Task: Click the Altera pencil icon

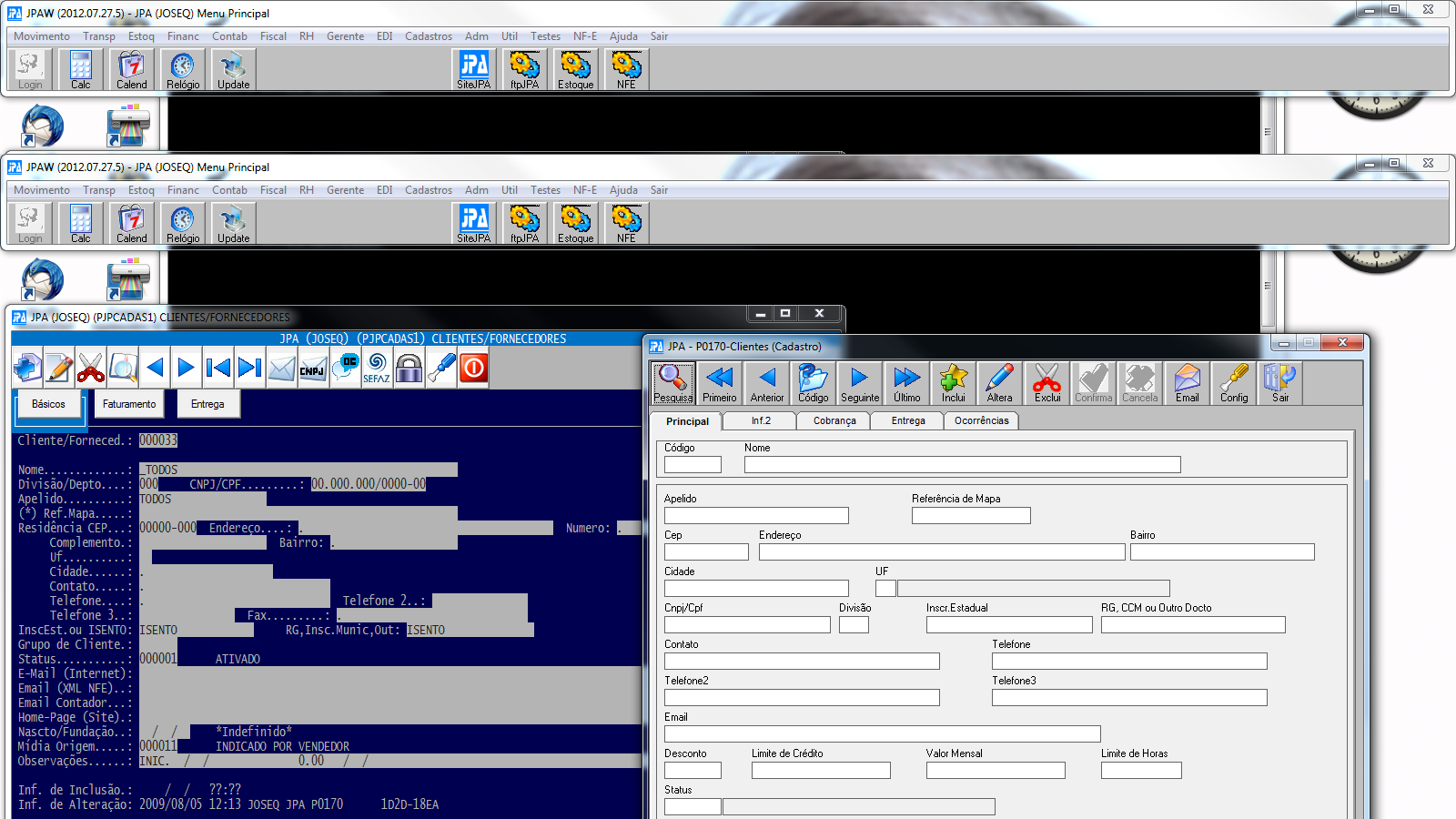Action: pyautogui.click(x=999, y=382)
